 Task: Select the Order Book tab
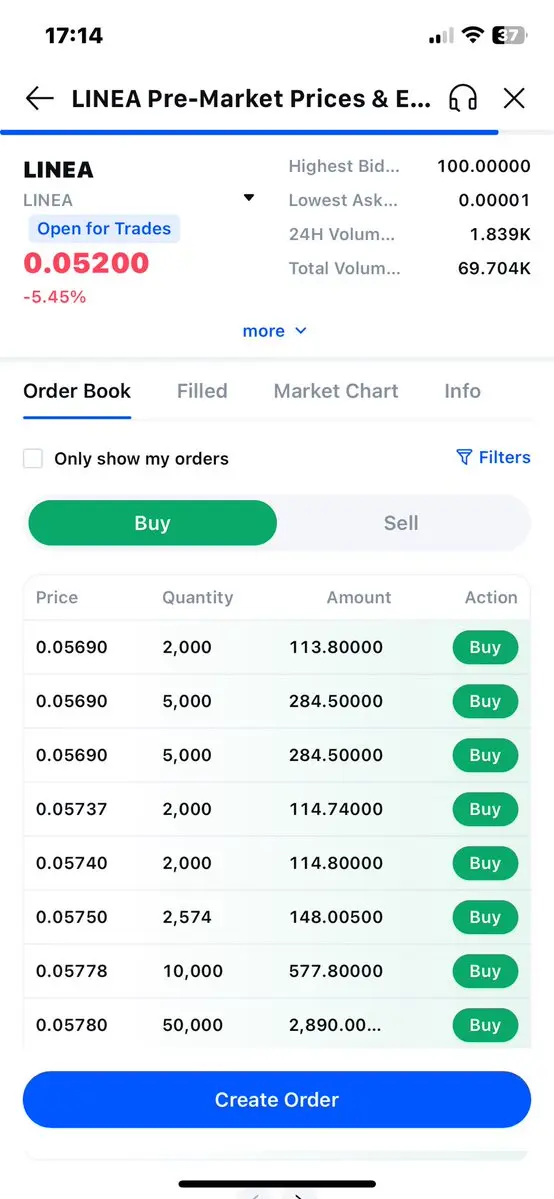point(77,391)
